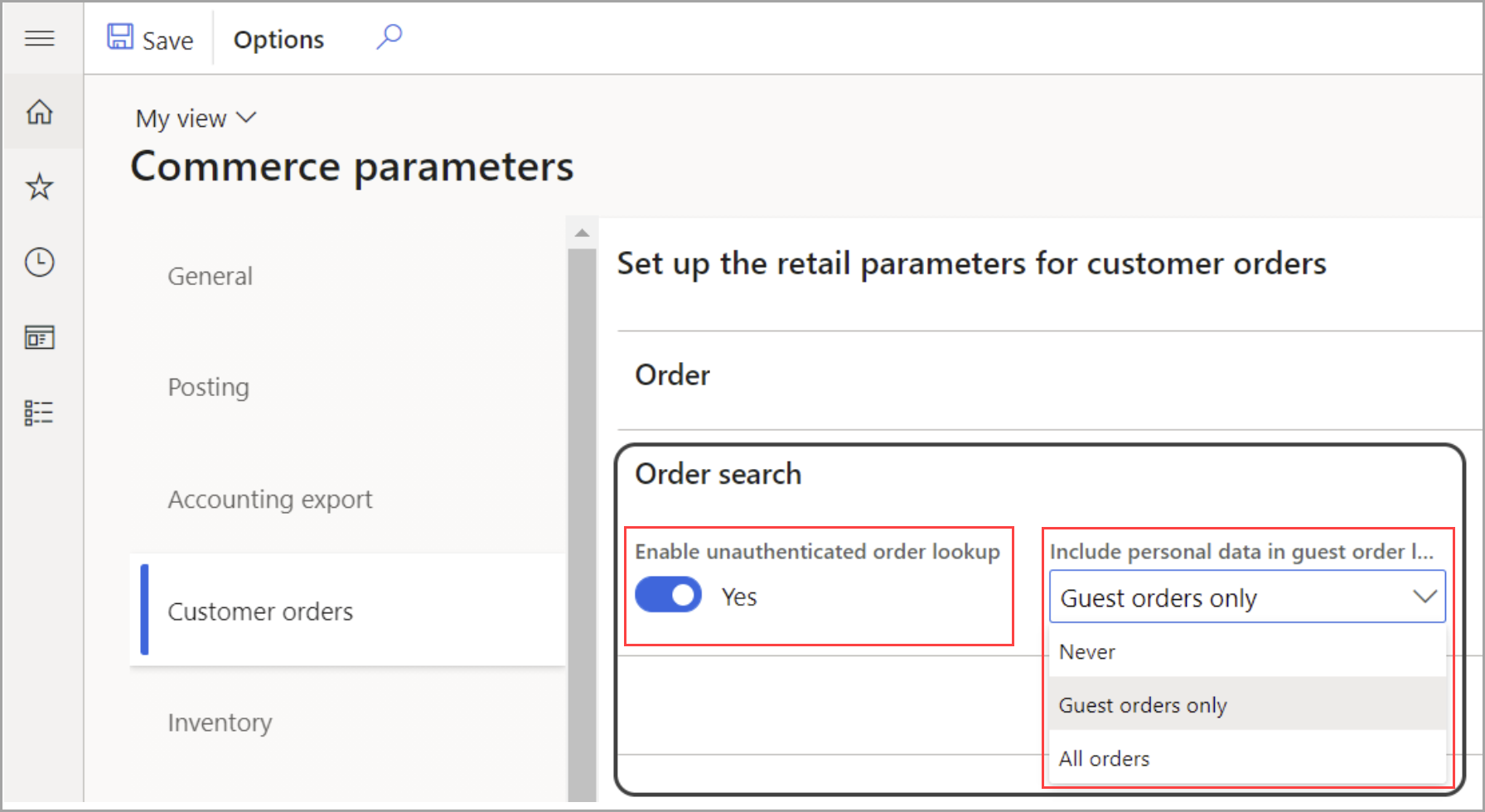Open the Favorites star icon
This screenshot has width=1485, height=812.
point(40,186)
